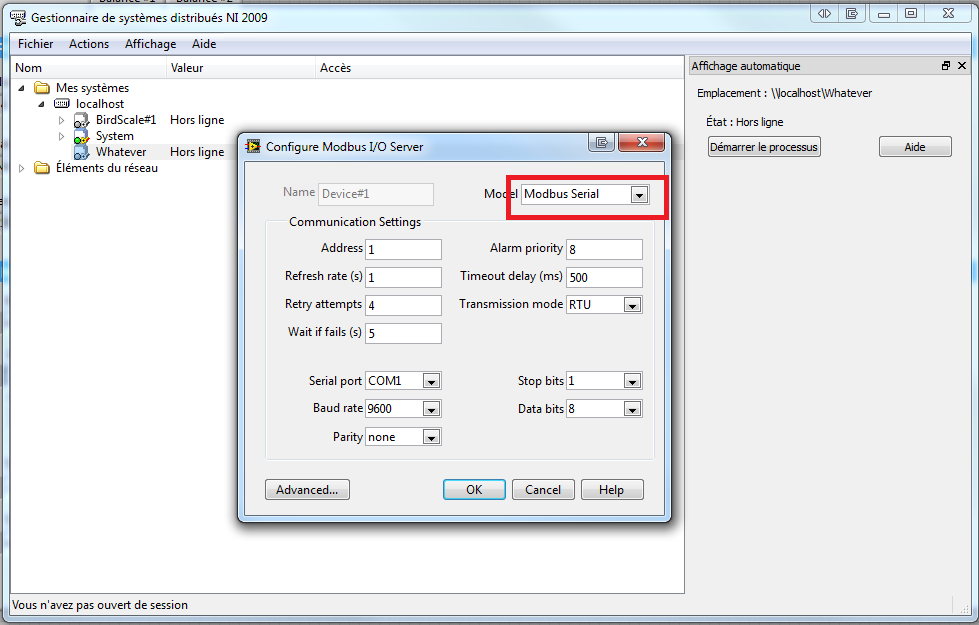The height and width of the screenshot is (625, 979).
Task: Close the Configure Modbus I/O Server dialog
Action: (641, 142)
